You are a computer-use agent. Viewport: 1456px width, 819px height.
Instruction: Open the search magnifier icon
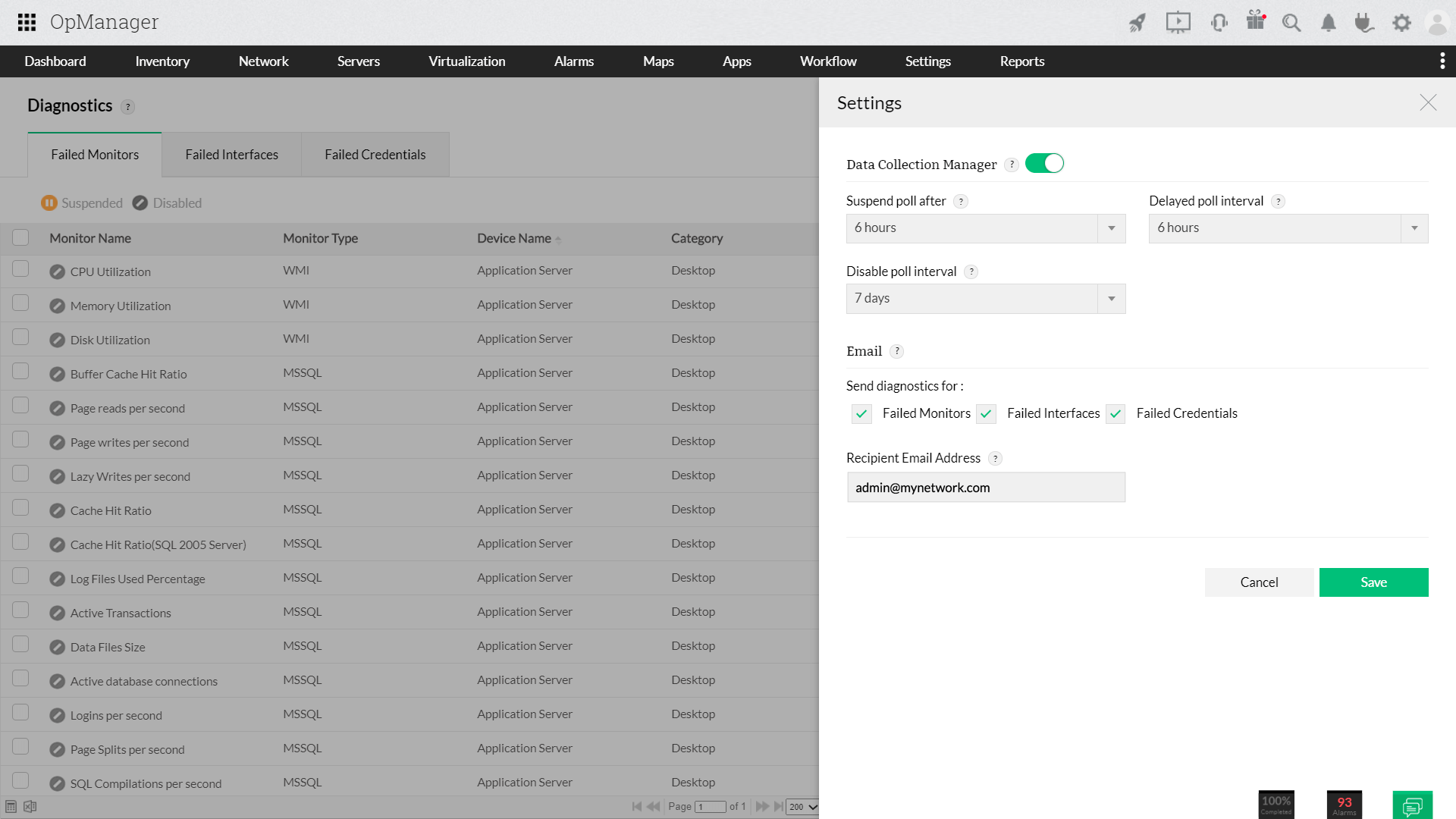1291,23
